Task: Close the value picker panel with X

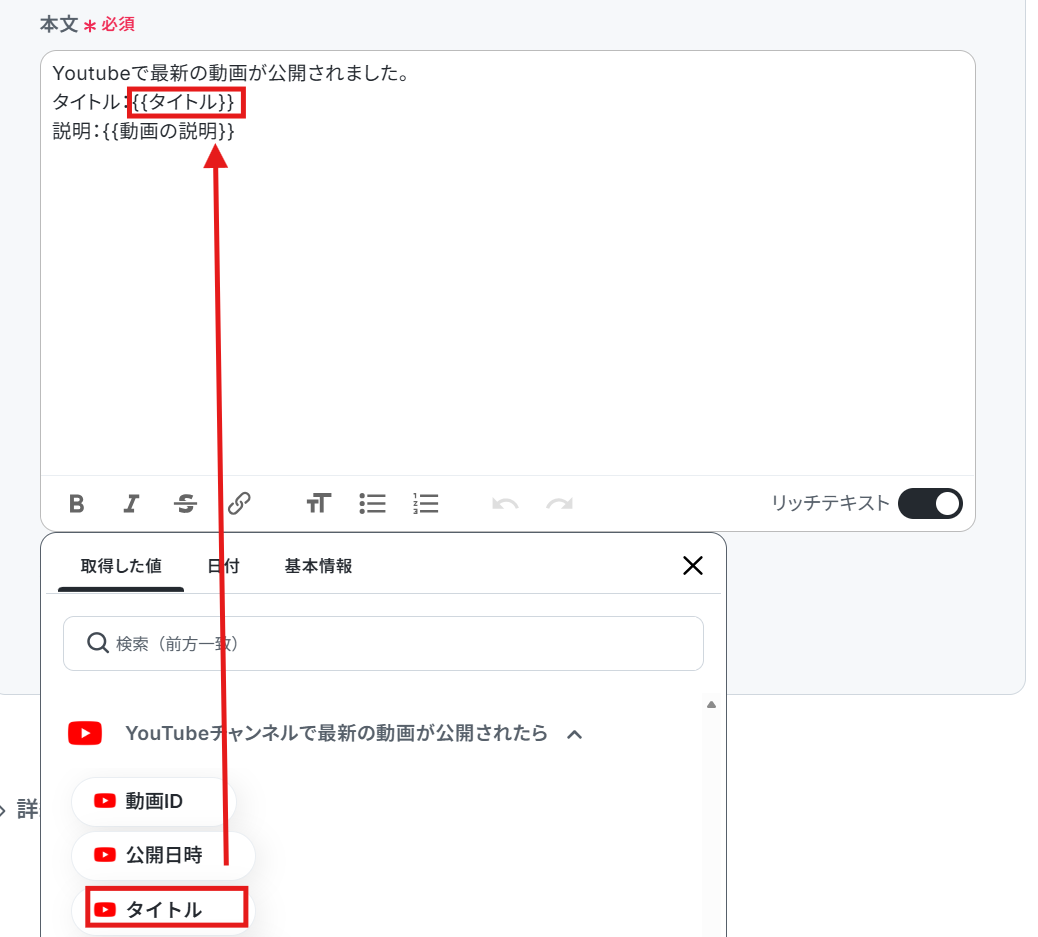Action: coord(693,566)
